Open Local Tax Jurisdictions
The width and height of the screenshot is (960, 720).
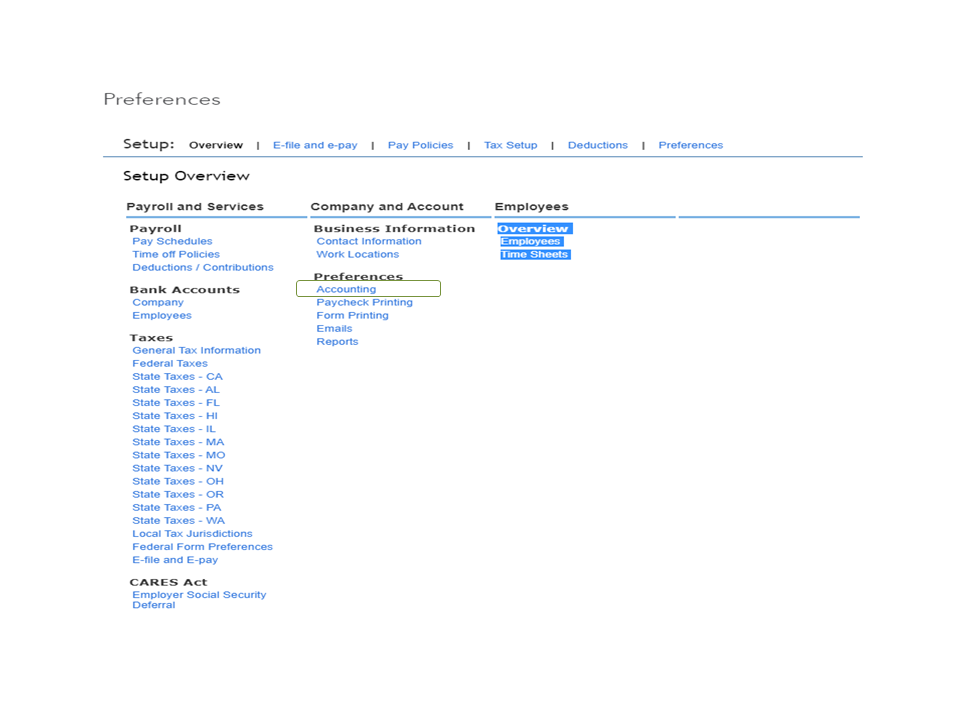[192, 533]
